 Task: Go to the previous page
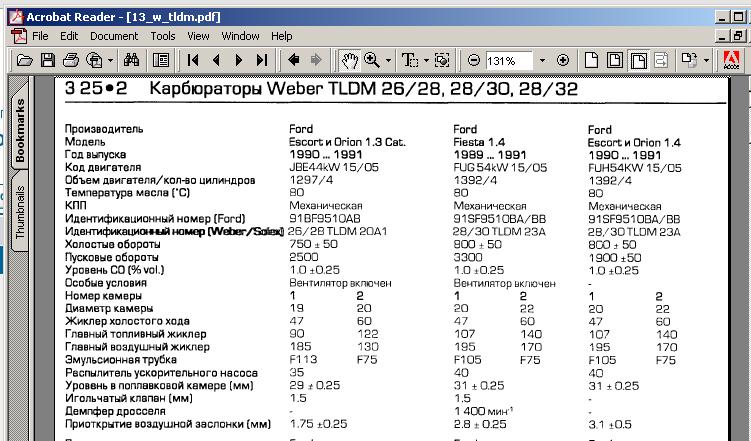tap(216, 60)
